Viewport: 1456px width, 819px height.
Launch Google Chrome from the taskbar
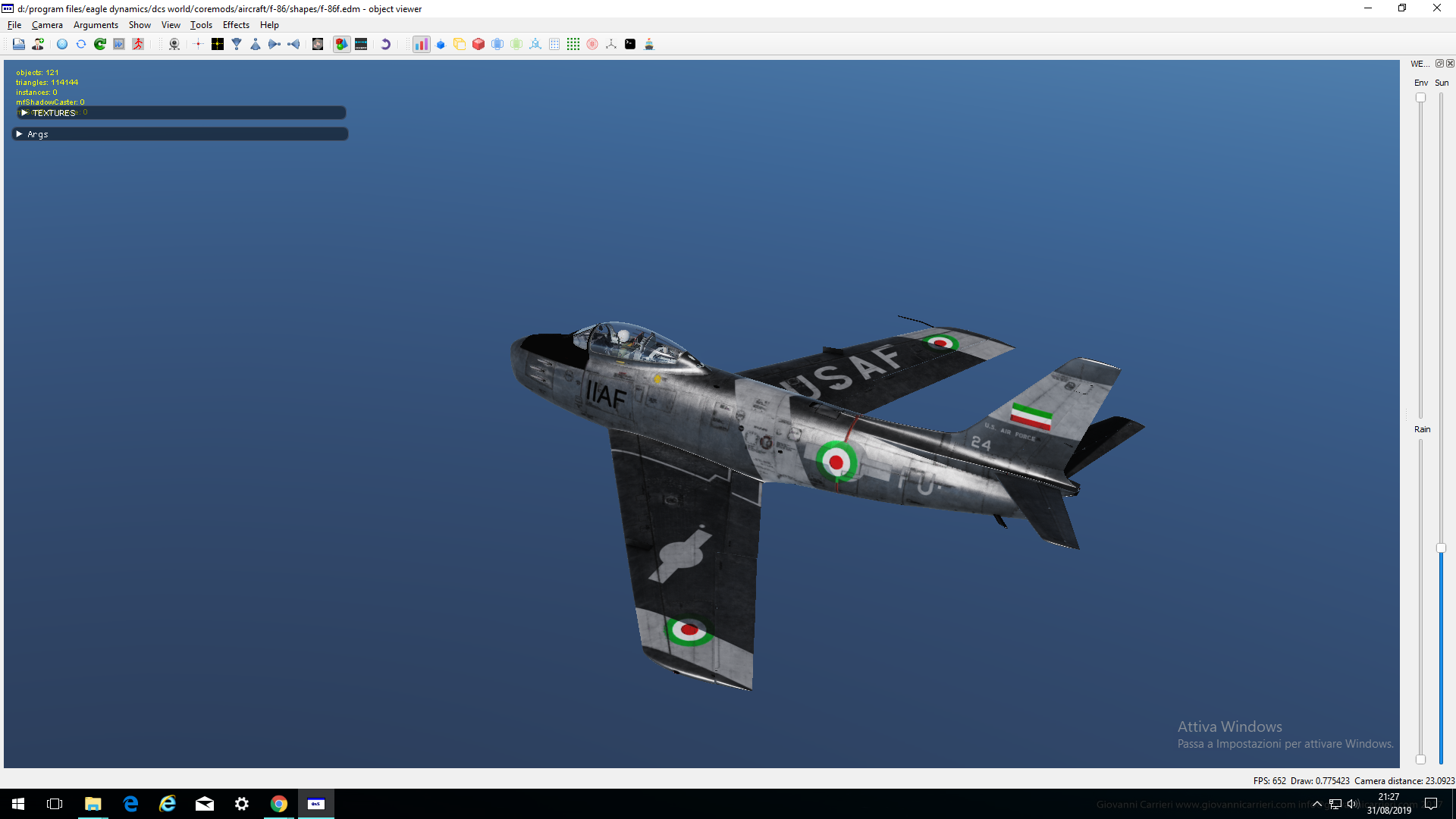(x=279, y=804)
